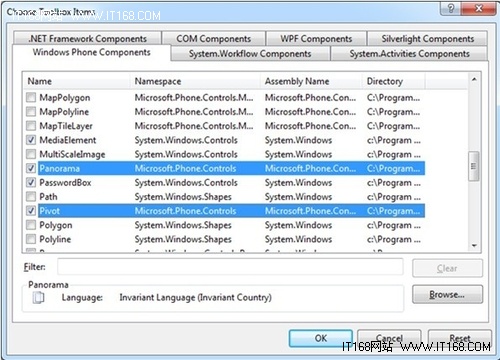The height and width of the screenshot is (360, 500).
Task: Select the Polyline row name
Action: [x=55, y=239]
